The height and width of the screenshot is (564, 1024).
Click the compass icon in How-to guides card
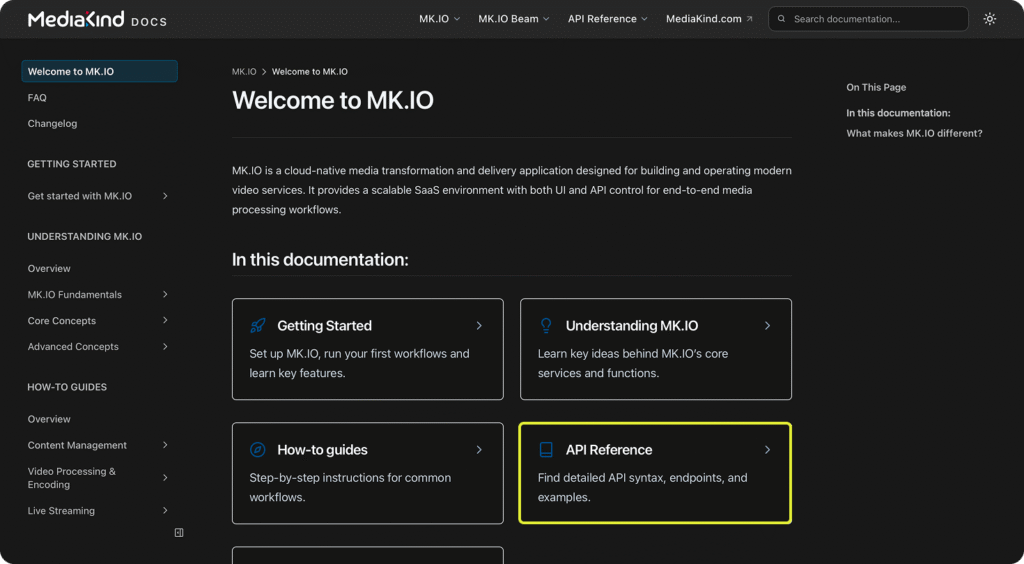click(258, 450)
